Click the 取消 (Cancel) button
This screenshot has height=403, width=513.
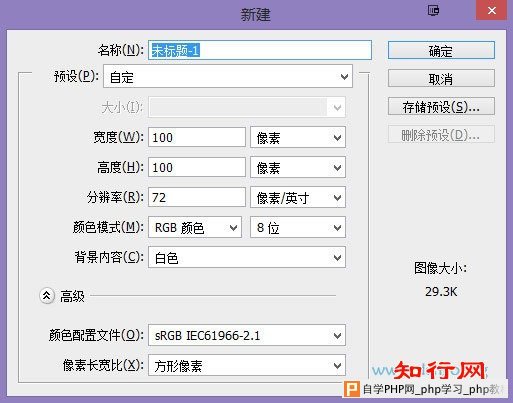point(441,78)
